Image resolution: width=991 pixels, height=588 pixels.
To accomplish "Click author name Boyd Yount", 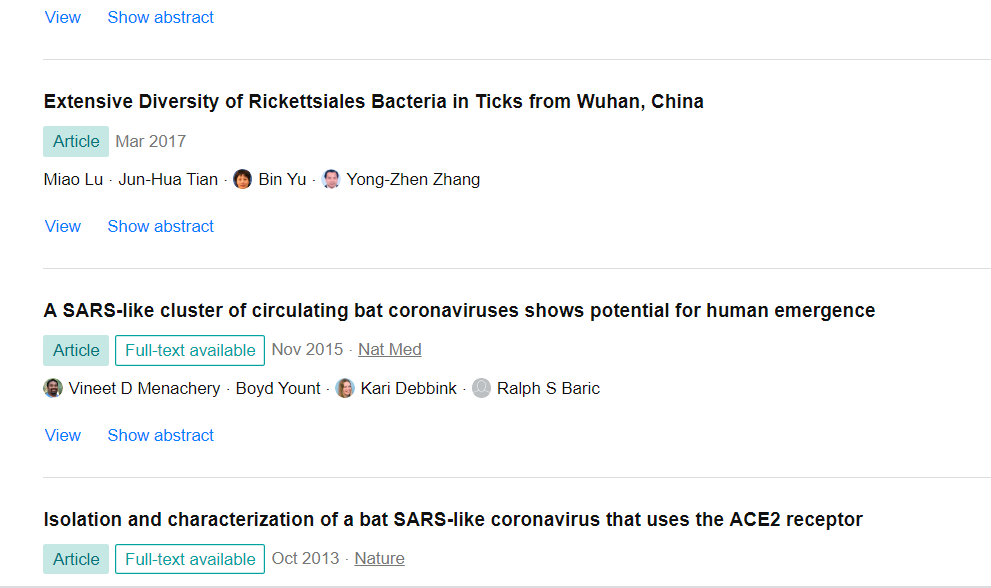I will [278, 388].
